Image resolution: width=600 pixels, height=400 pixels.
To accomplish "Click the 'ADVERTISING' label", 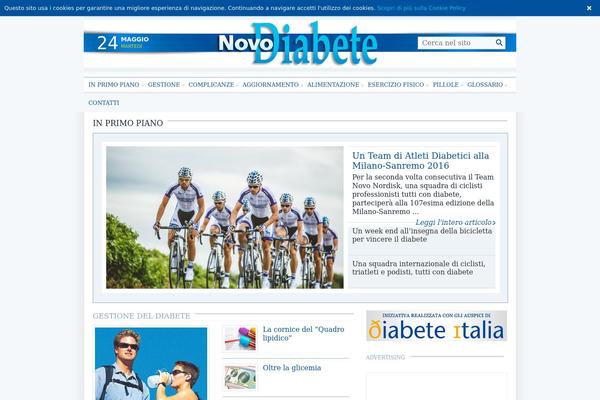I will [x=385, y=357].
